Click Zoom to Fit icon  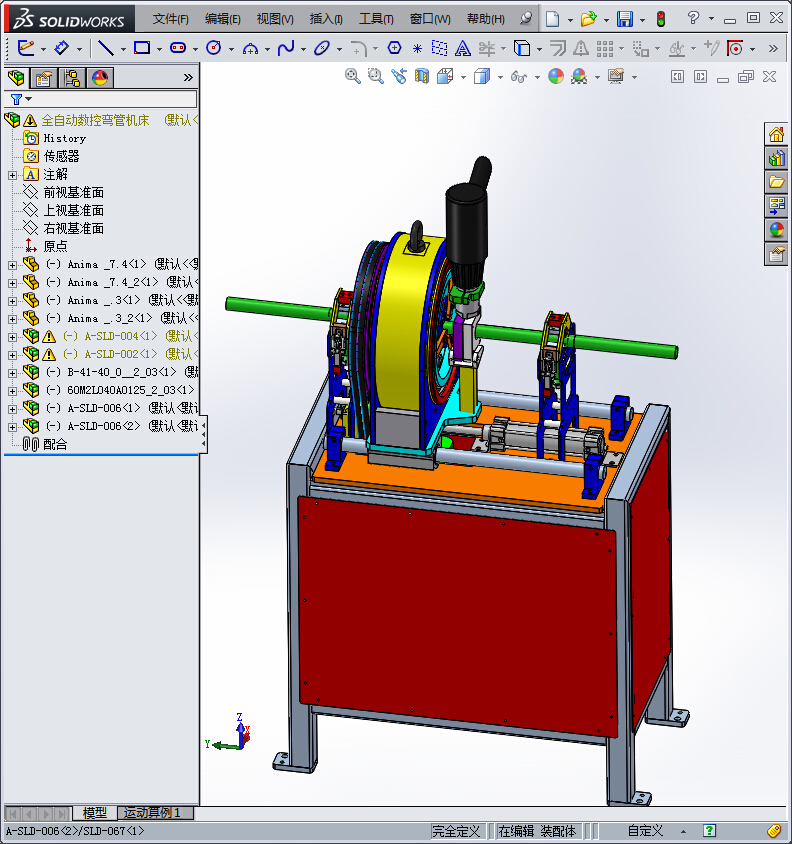353,76
